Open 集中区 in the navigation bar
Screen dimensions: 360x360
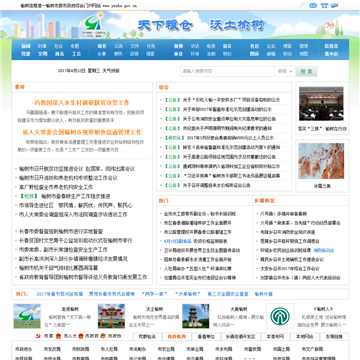(331, 54)
